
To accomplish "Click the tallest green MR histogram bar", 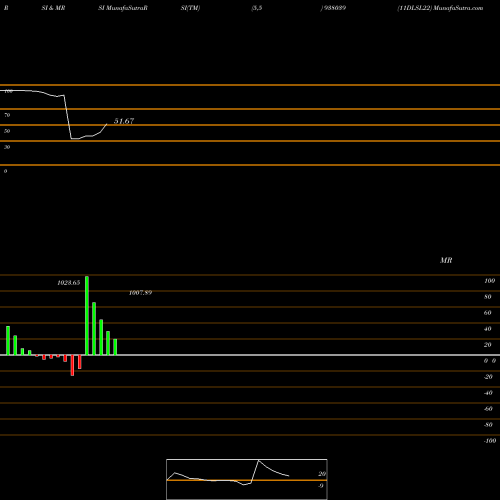I will point(87,316).
